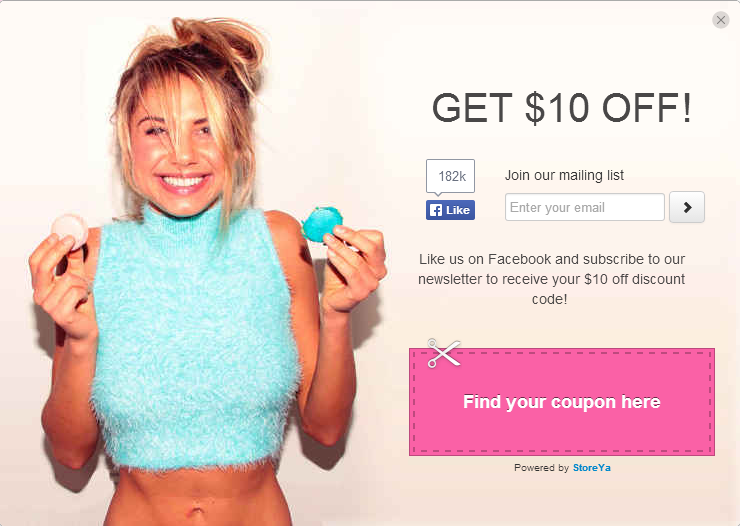Click the Join our mailing list label

(564, 175)
